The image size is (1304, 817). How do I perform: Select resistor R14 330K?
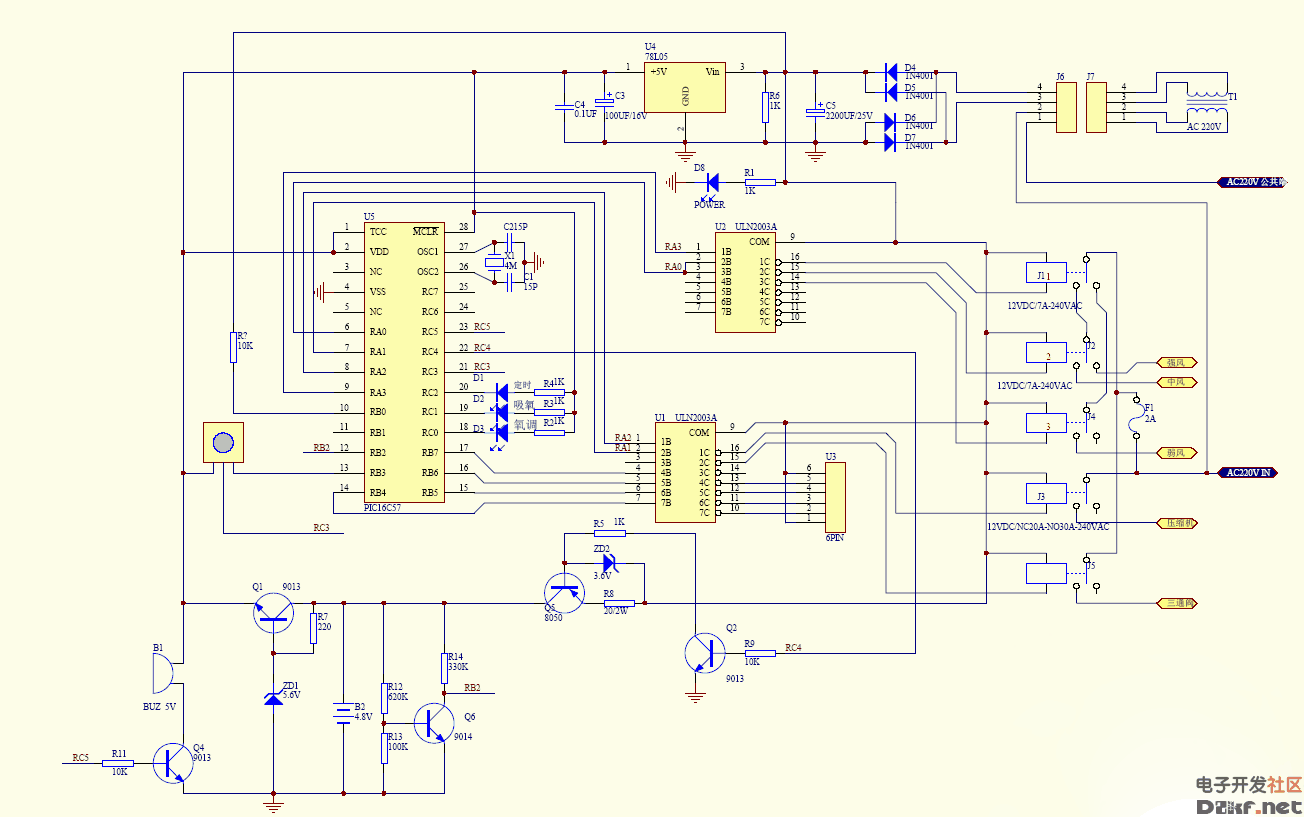(444, 667)
